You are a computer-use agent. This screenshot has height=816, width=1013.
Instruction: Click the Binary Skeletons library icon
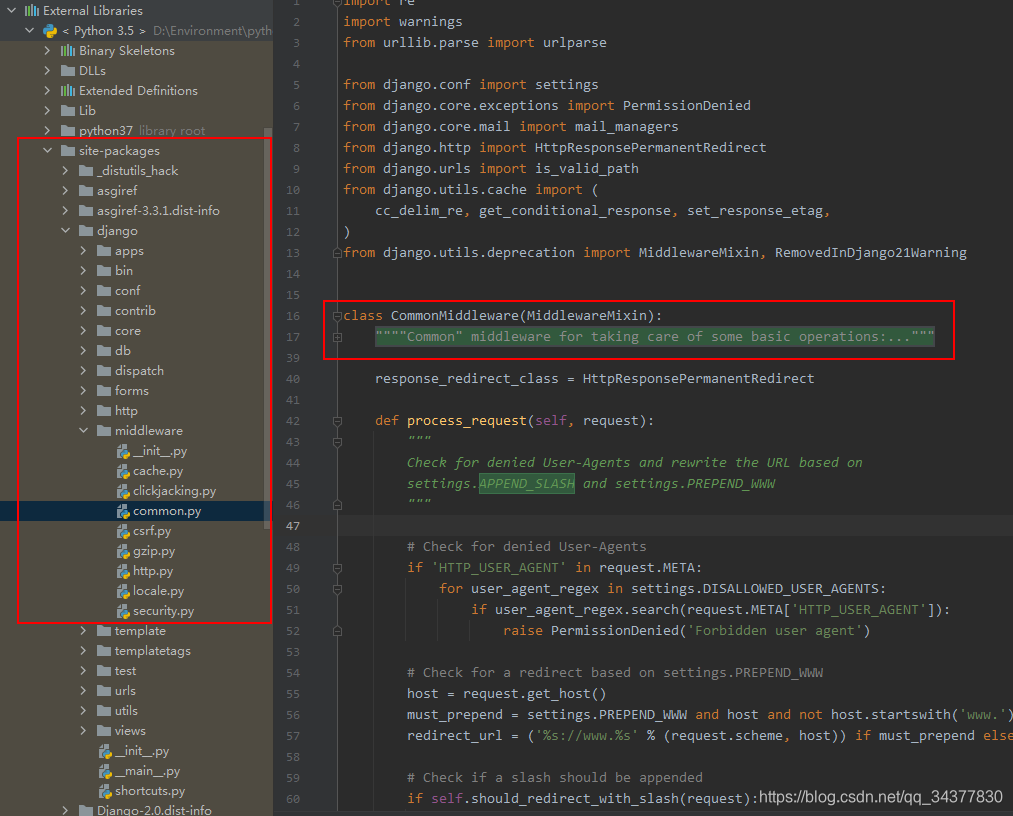click(x=68, y=50)
